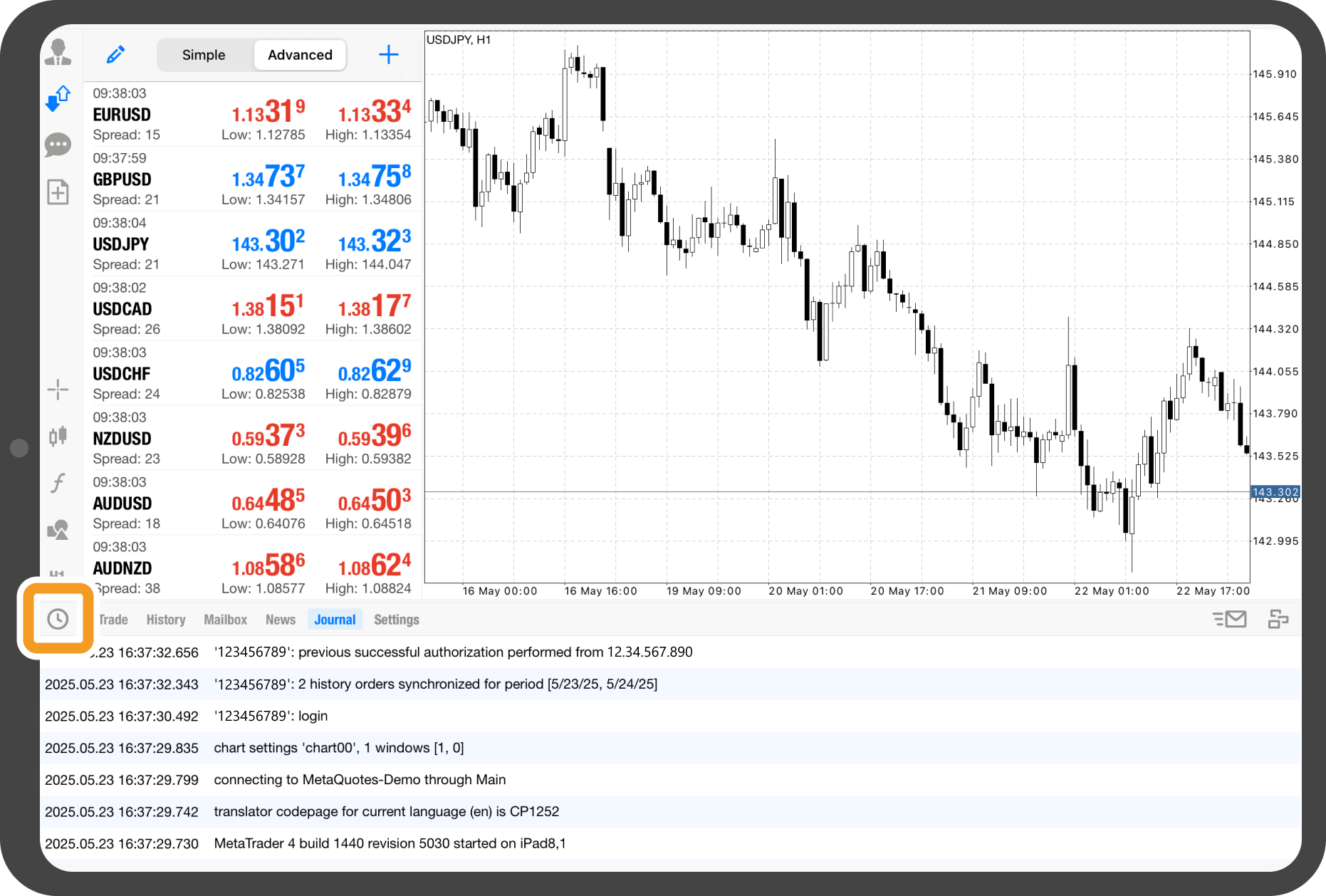Tap the quotes up-down arrows icon
1326x896 pixels.
(x=58, y=99)
